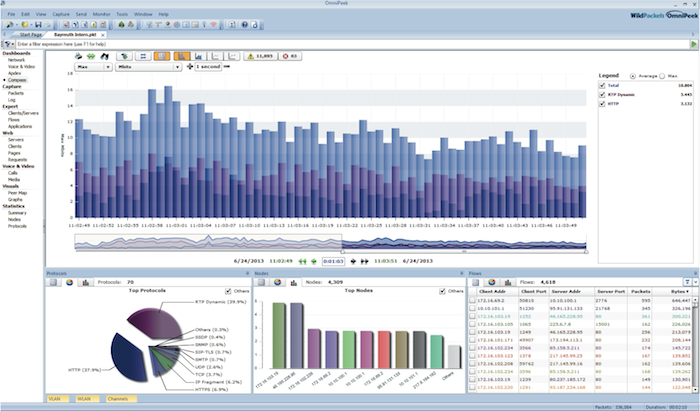Show Flows panel as pie chart
The height and width of the screenshot is (411, 700).
click(x=492, y=282)
